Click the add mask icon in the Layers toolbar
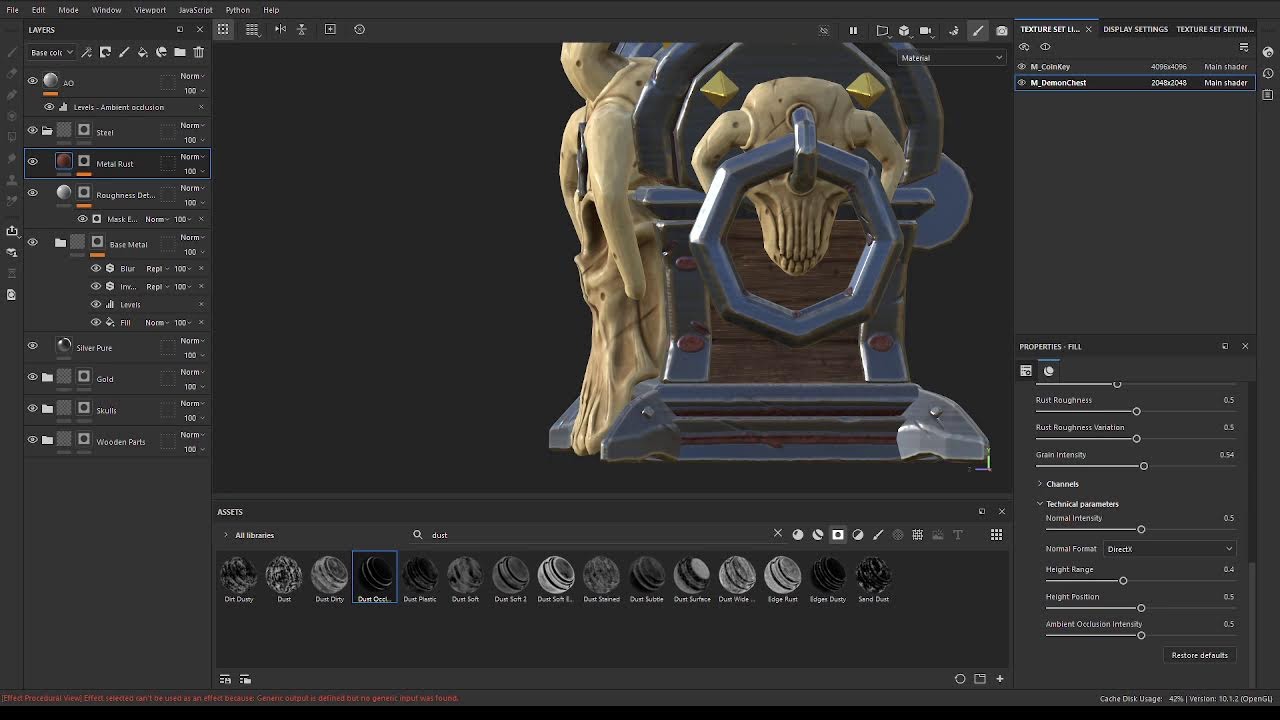 click(x=105, y=52)
